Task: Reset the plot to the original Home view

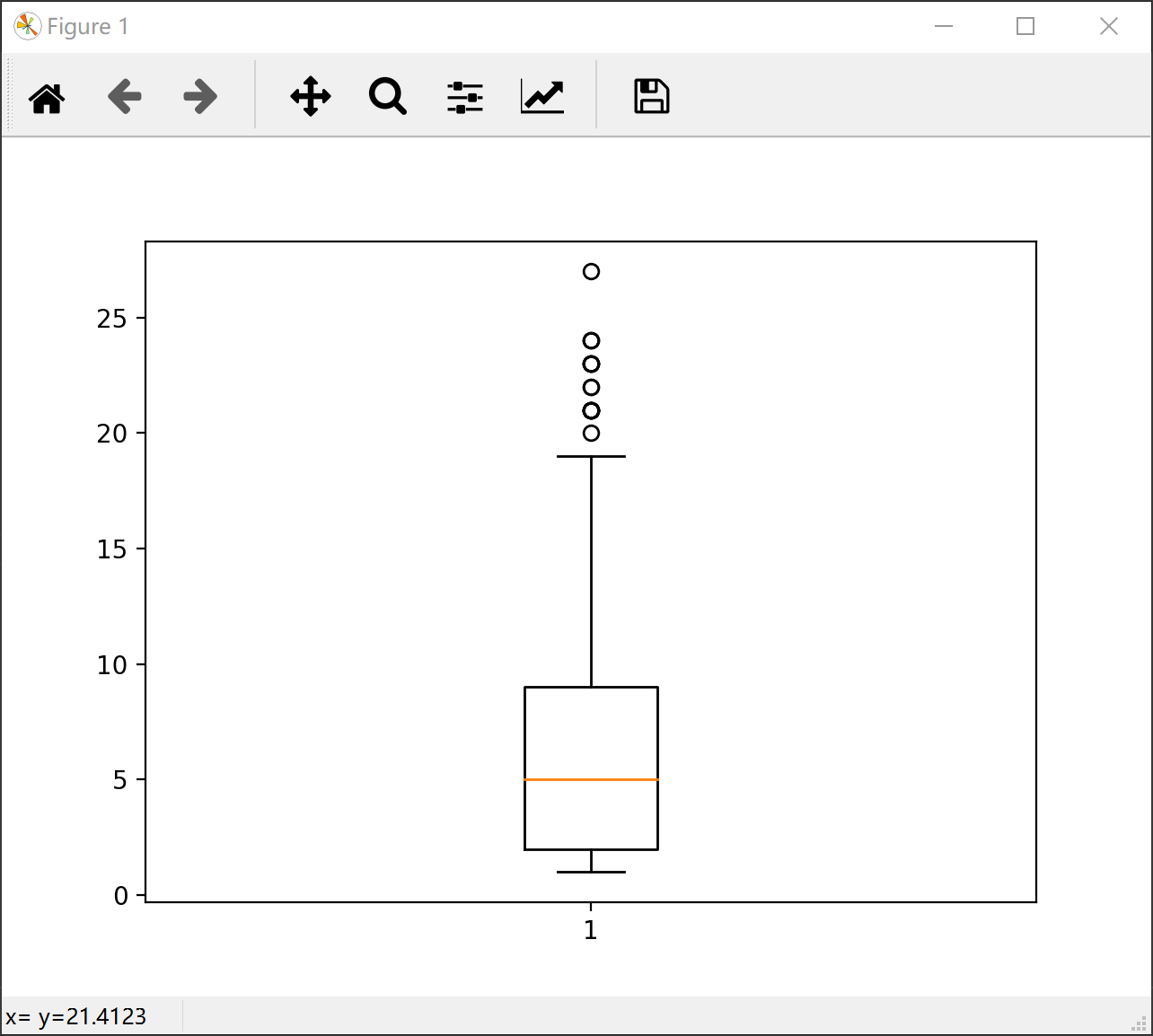Action: click(48, 97)
